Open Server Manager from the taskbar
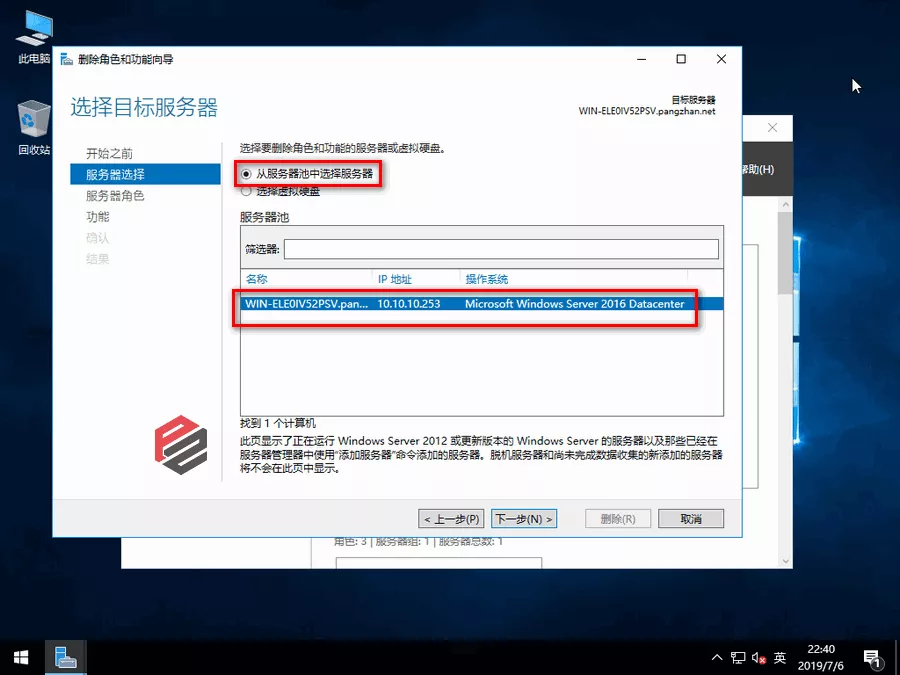The width and height of the screenshot is (900, 675). click(x=67, y=657)
